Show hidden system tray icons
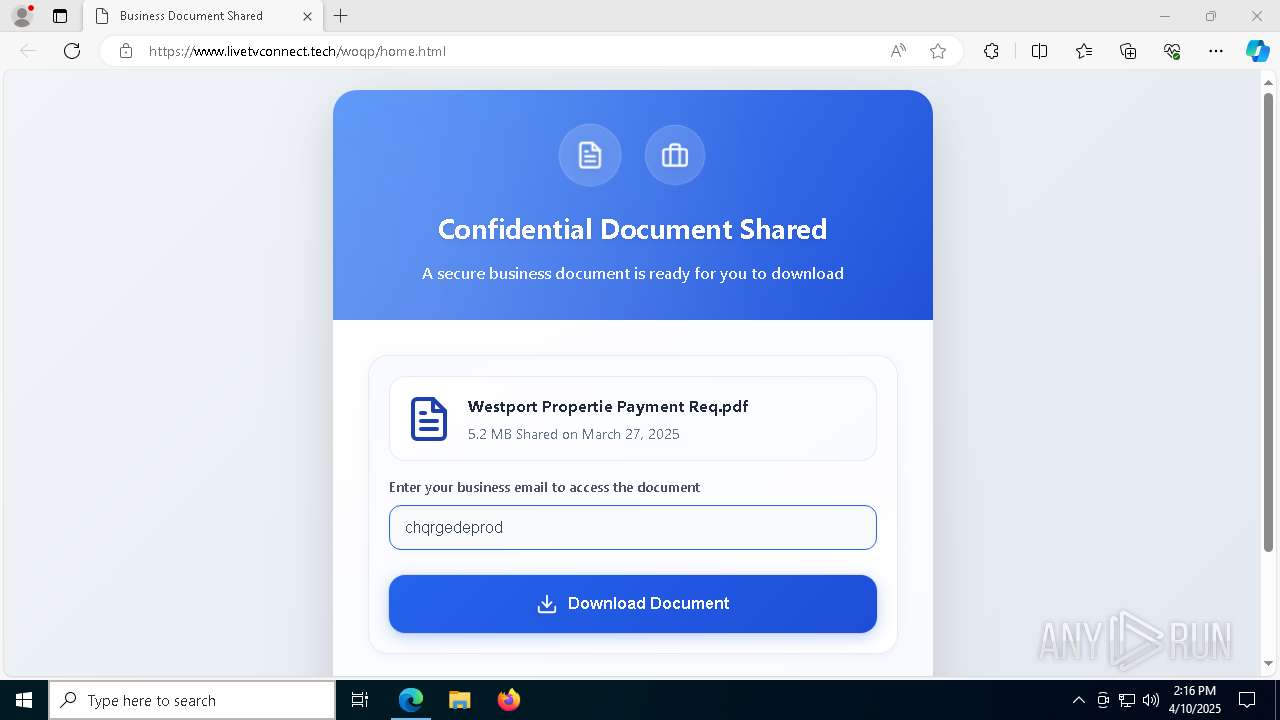 pyautogui.click(x=1078, y=700)
